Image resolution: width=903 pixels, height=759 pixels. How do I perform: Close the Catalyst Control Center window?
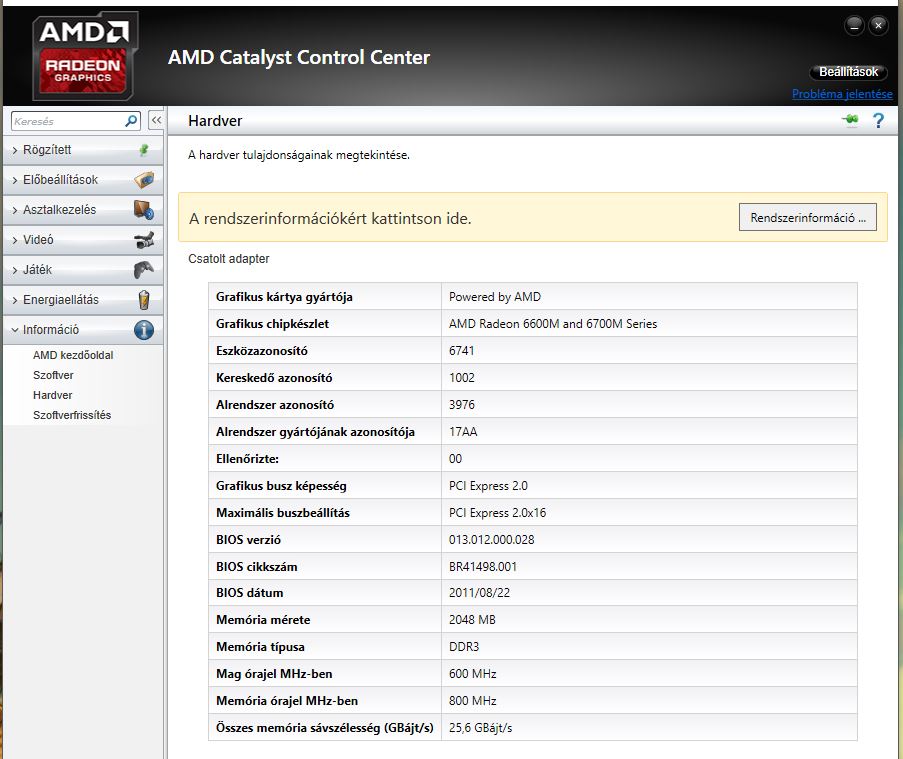pos(878,25)
